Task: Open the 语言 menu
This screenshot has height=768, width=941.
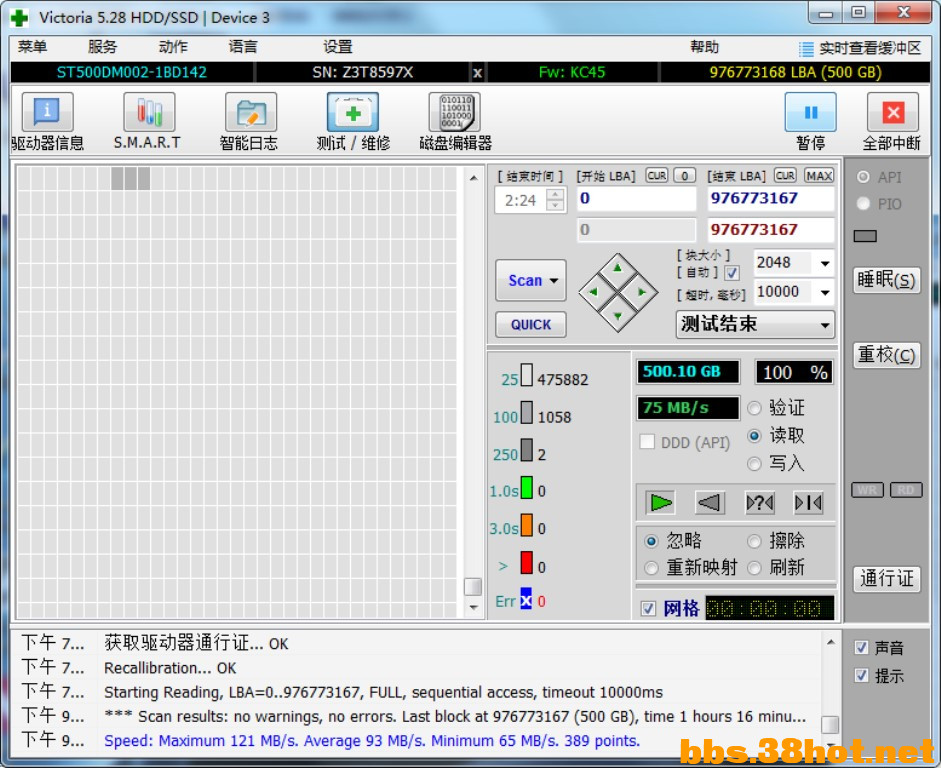Action: 243,47
